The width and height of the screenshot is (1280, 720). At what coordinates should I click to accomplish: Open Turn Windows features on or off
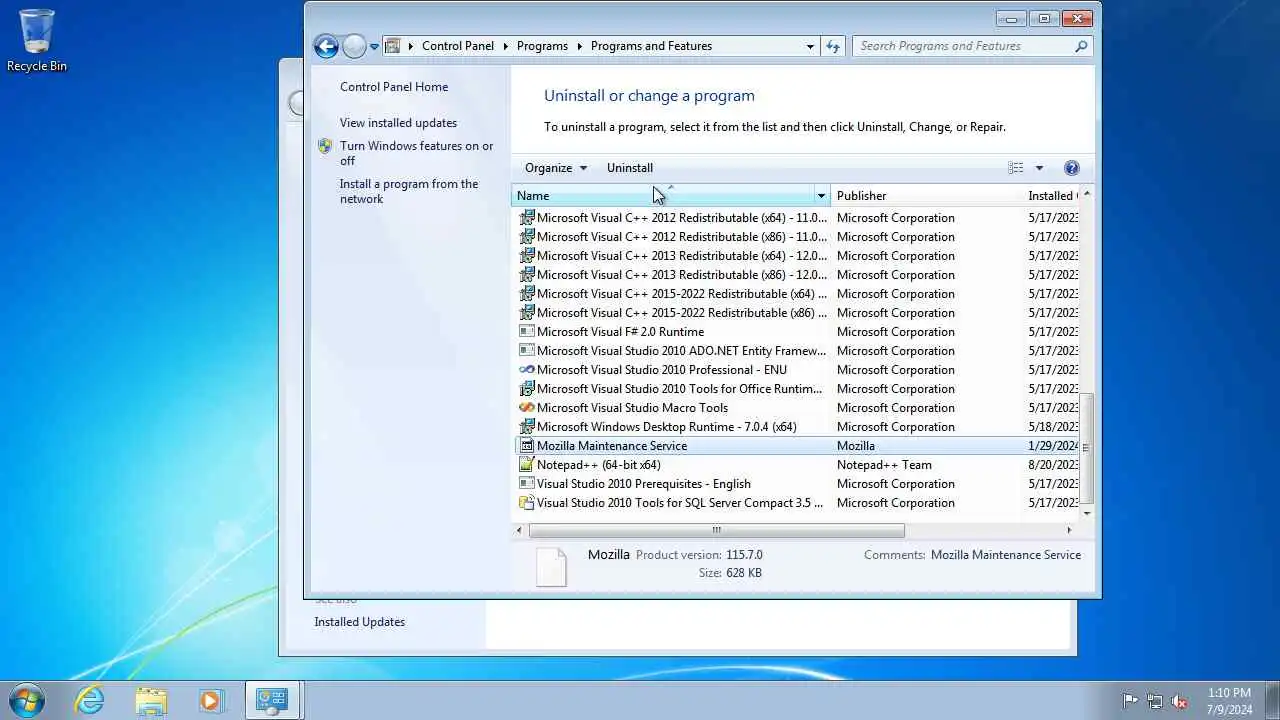point(416,153)
